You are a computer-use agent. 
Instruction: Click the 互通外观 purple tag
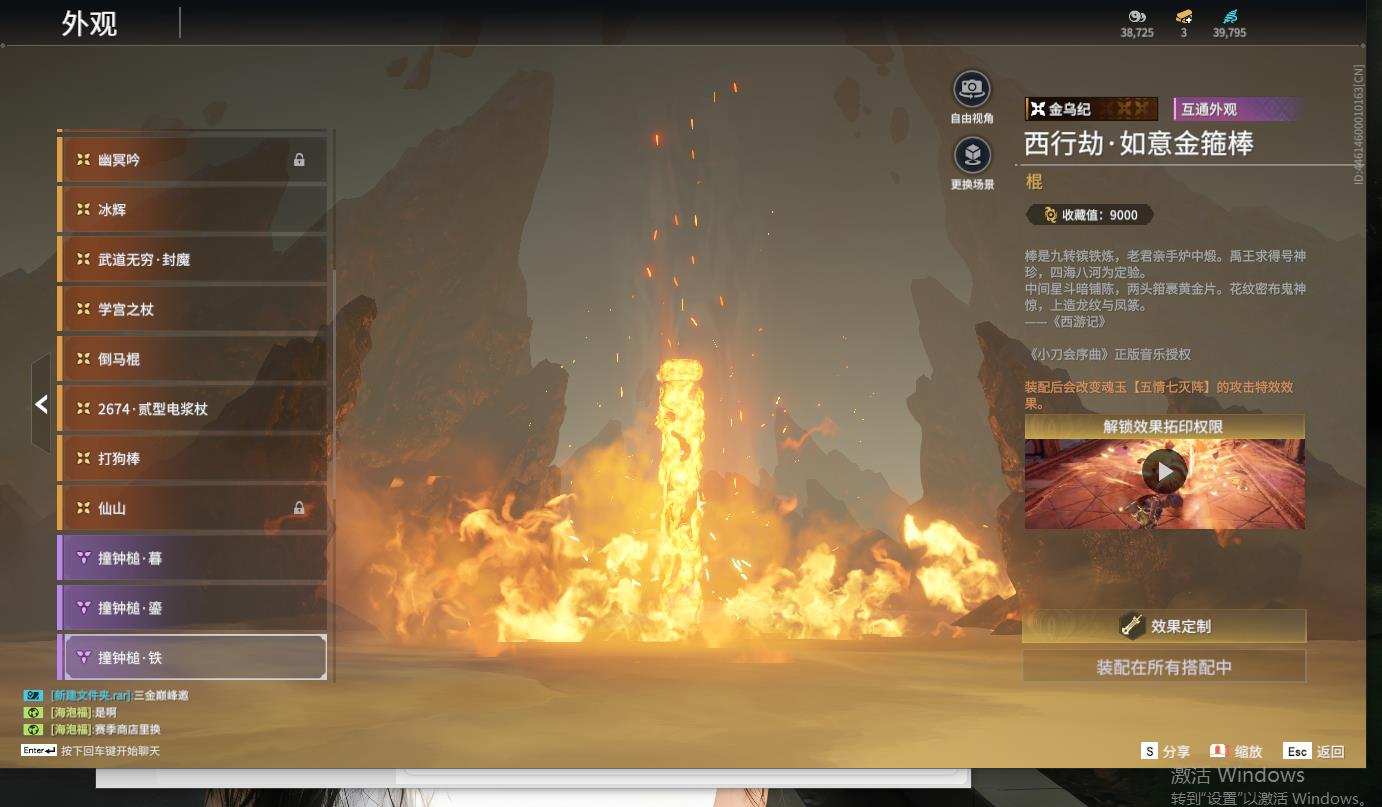pos(1236,109)
